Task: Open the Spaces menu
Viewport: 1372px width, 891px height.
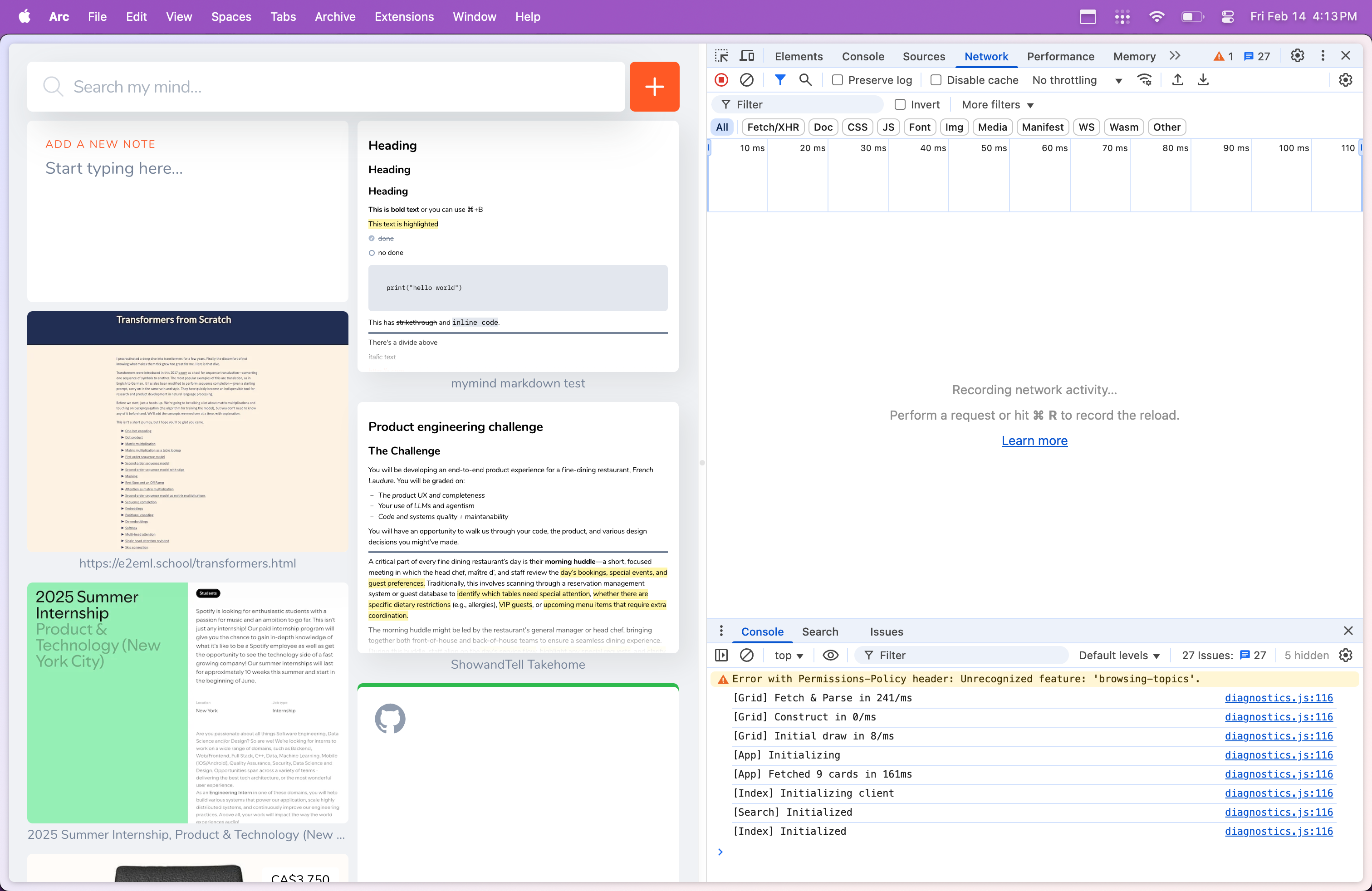Action: point(231,17)
